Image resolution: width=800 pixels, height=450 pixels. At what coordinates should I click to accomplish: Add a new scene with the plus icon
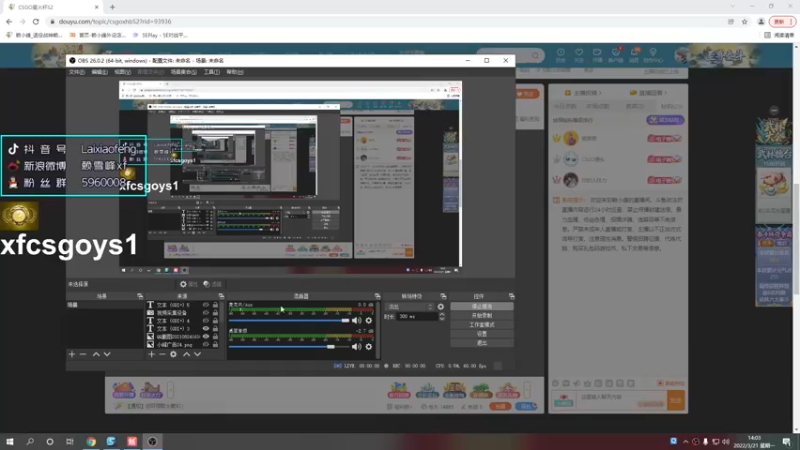[72, 354]
